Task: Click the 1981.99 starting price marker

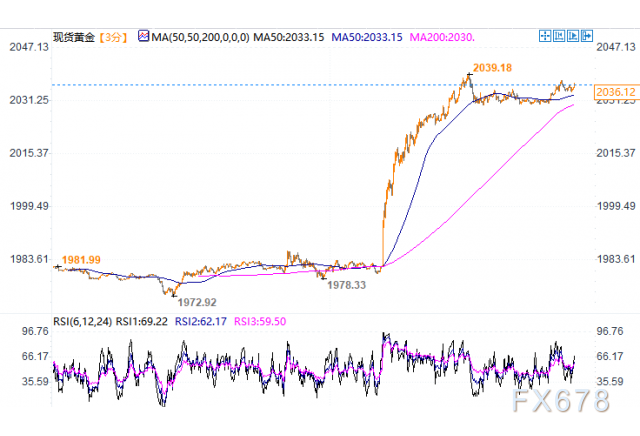Action: tap(81, 260)
